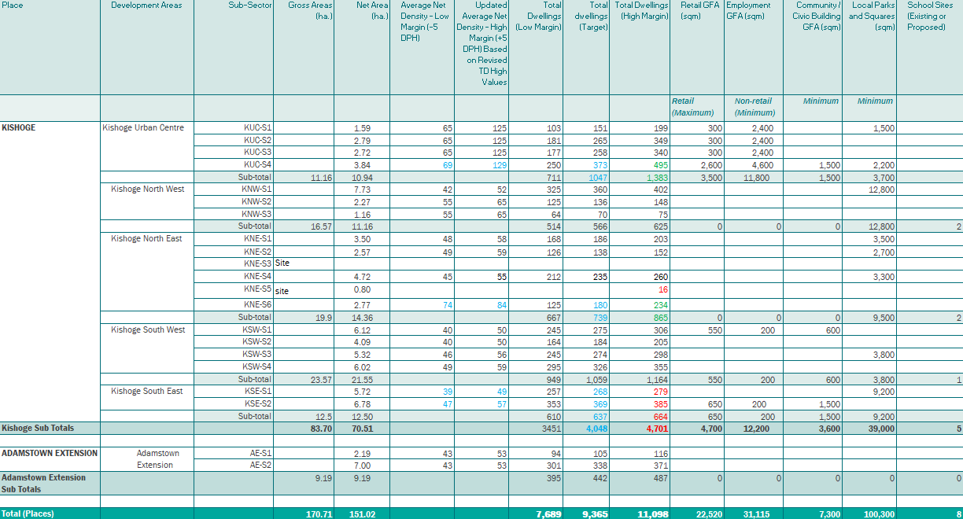Click the grand total 7,689 dwellings cell
963x519 pixels.
click(548, 514)
